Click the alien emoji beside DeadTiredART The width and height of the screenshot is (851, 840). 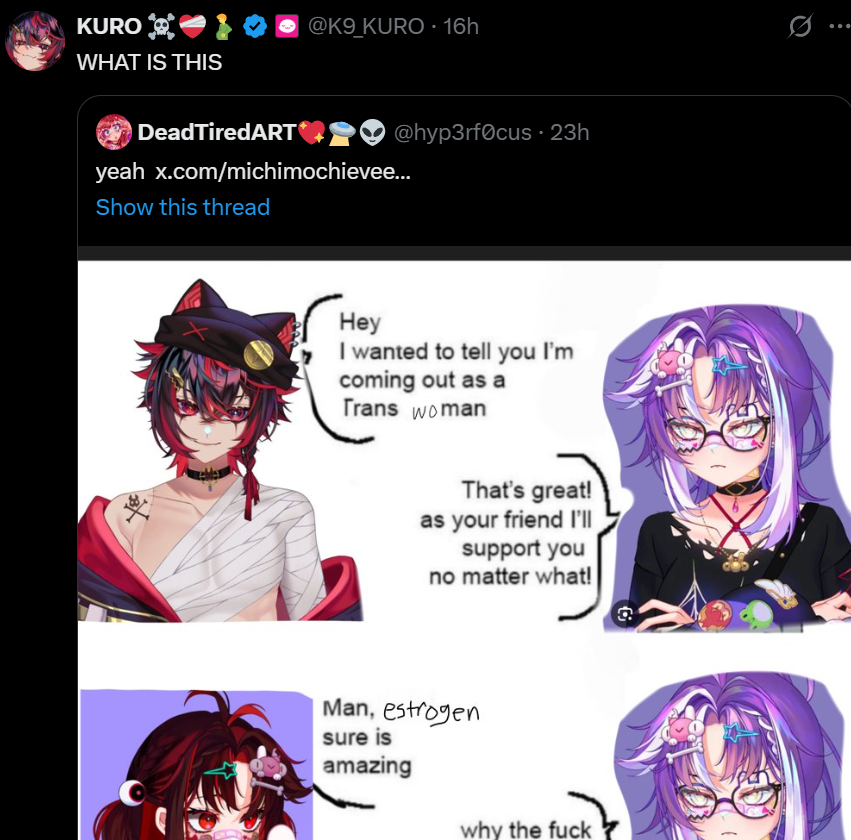(x=372, y=132)
